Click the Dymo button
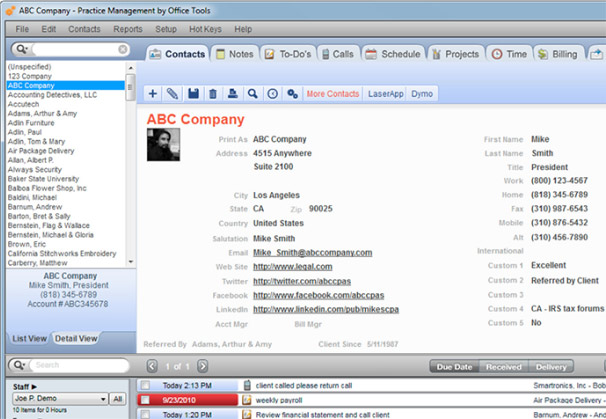 pyautogui.click(x=422, y=94)
